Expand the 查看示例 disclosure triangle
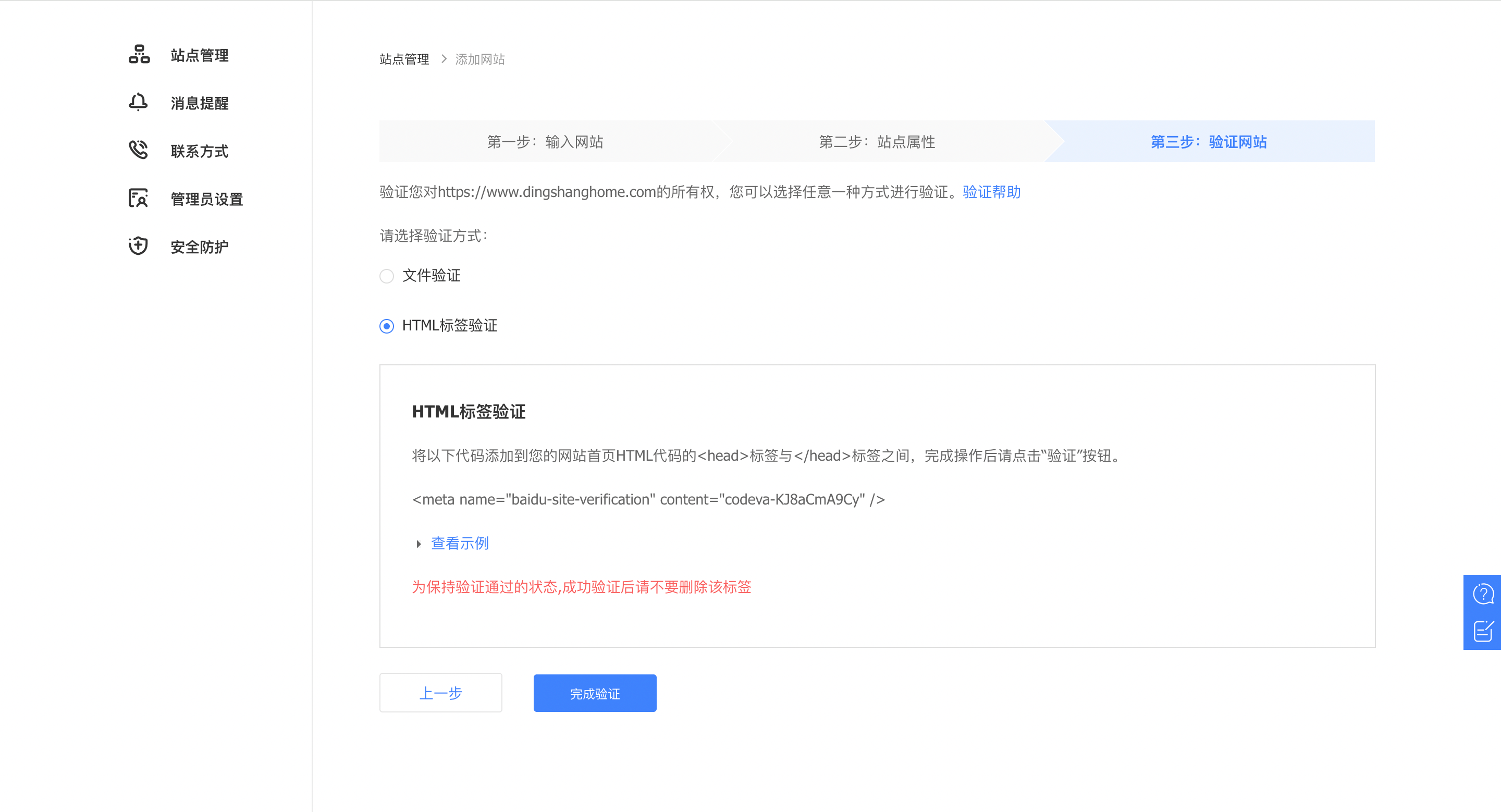Screen dimensions: 1501x812 [419, 544]
